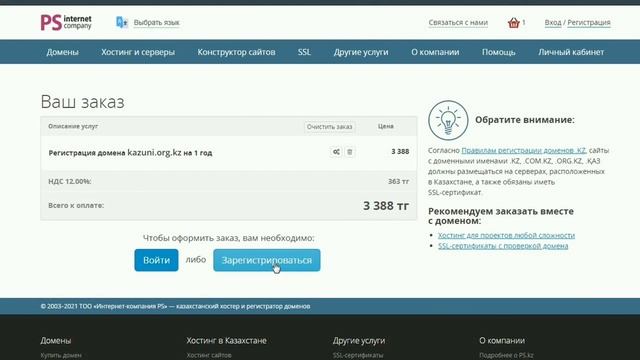Click the footer Подробнее о PS.kz link

506,355
